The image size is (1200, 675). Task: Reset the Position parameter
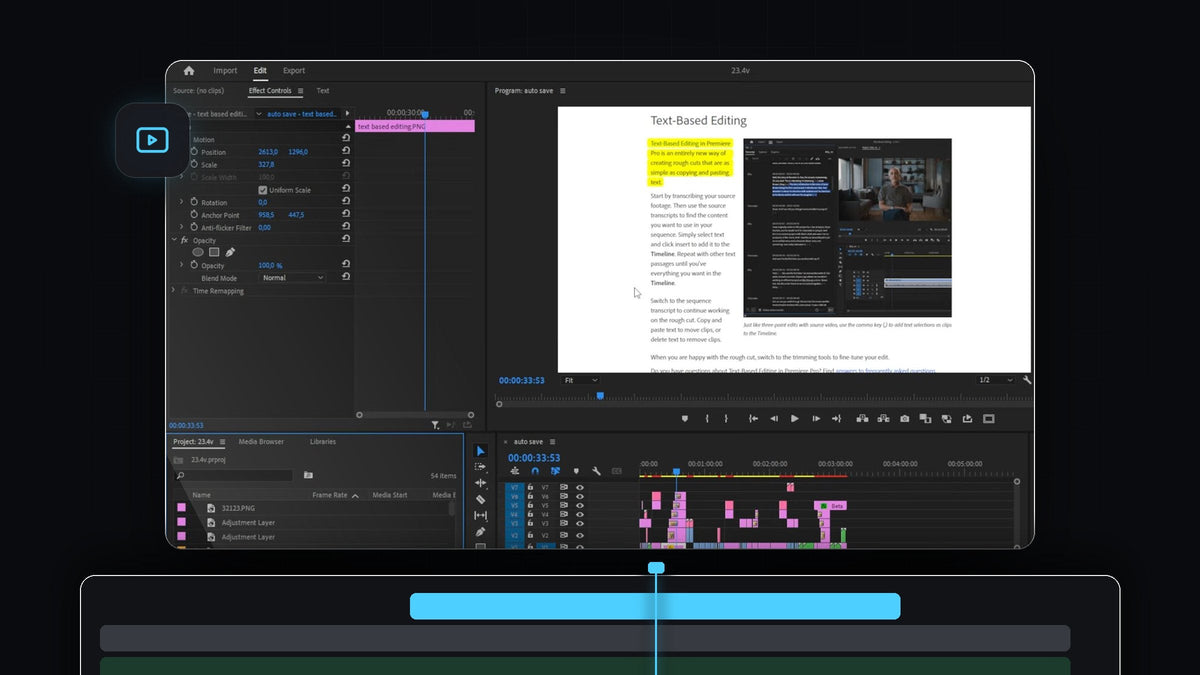click(346, 152)
